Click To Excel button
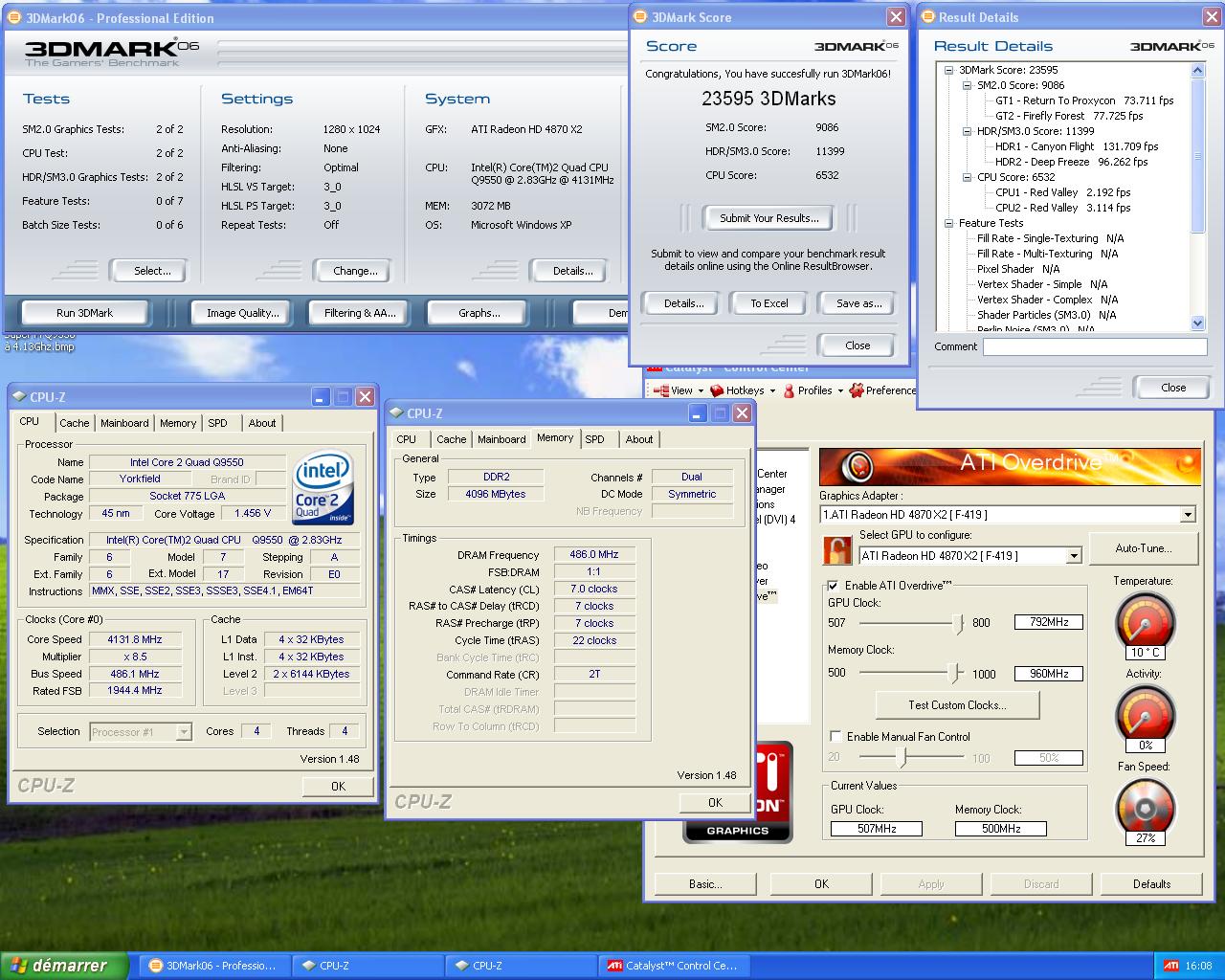The width and height of the screenshot is (1225, 980). (x=769, y=303)
